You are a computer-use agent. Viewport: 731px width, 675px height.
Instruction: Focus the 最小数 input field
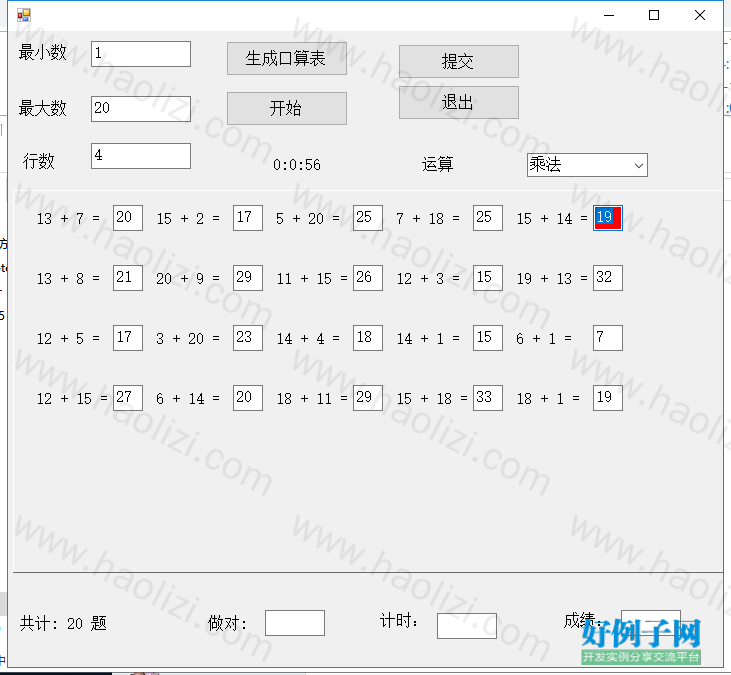141,54
